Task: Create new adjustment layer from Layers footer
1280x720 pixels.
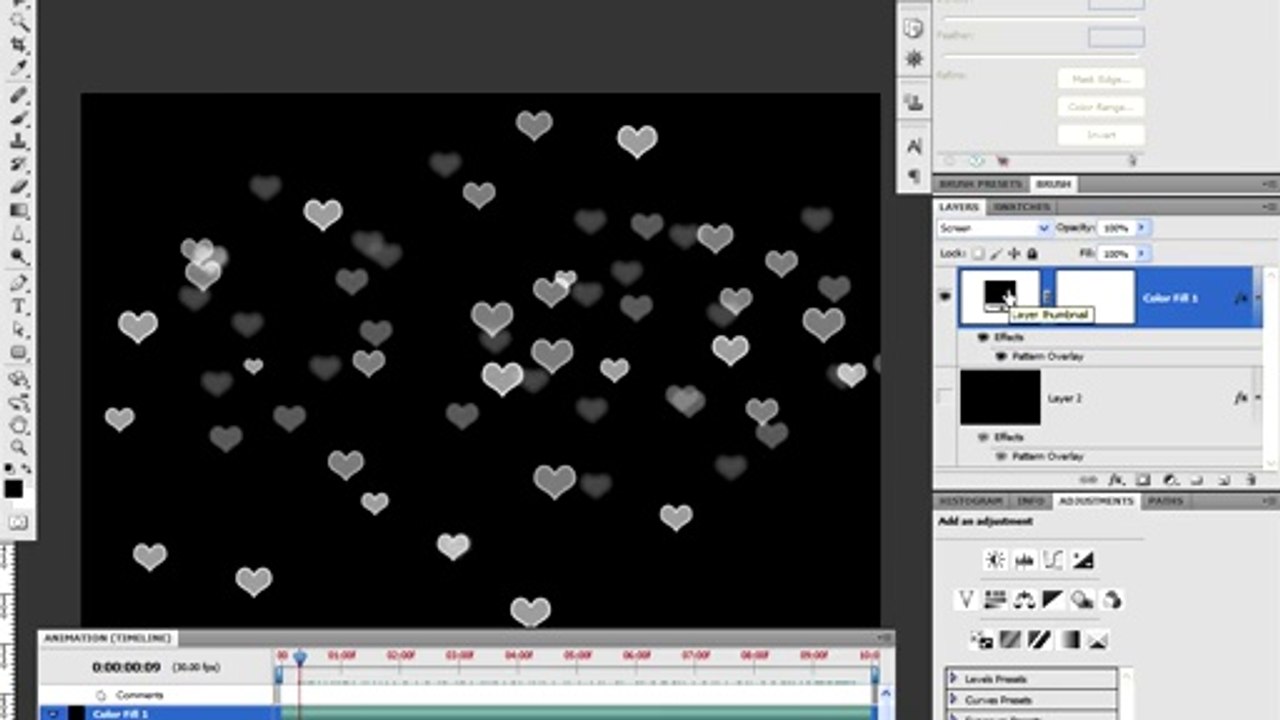Action: [1170, 481]
